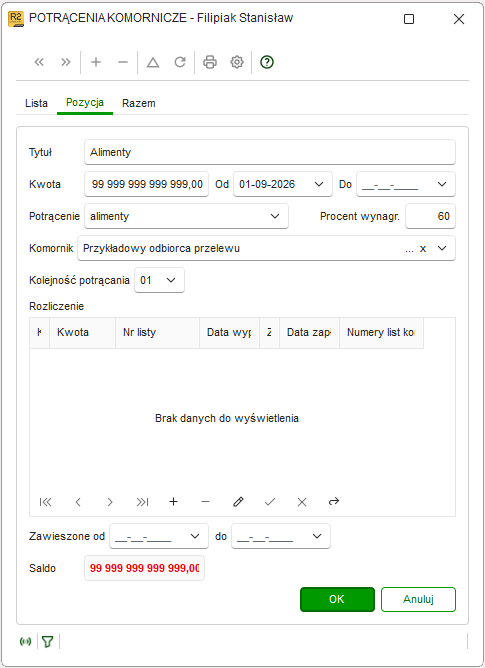Click the curved redo arrow in grid navigator
This screenshot has height=668, width=485.
click(x=334, y=501)
